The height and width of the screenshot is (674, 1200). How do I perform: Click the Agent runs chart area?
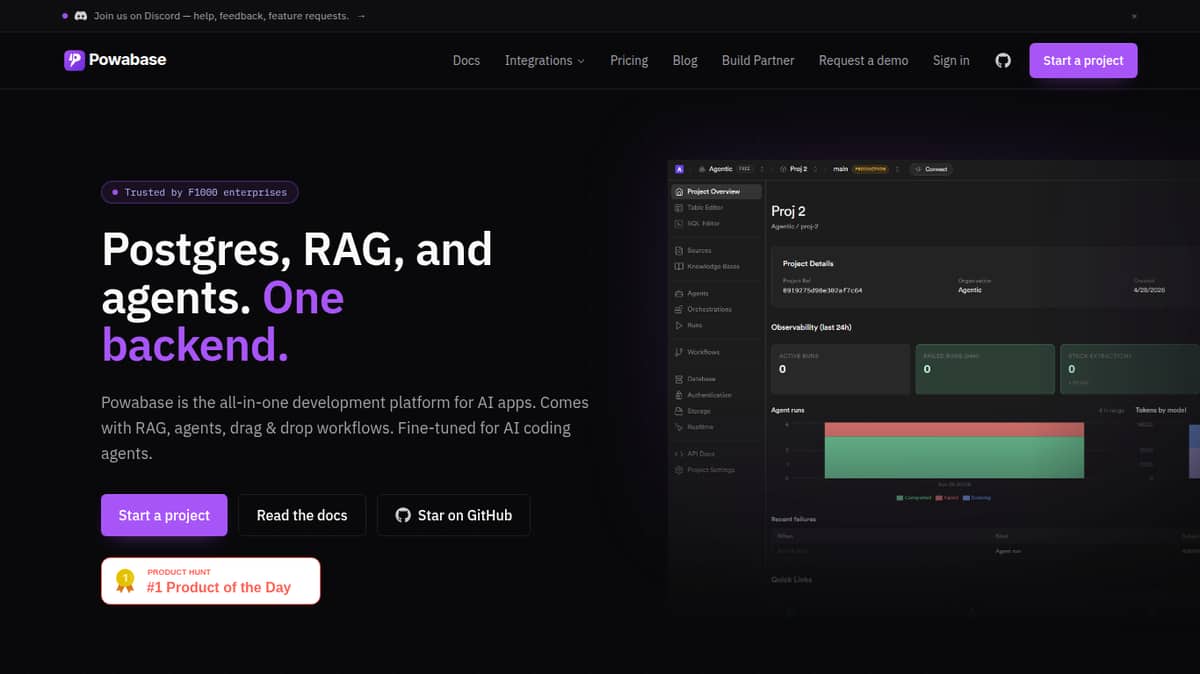pyautogui.click(x=954, y=450)
